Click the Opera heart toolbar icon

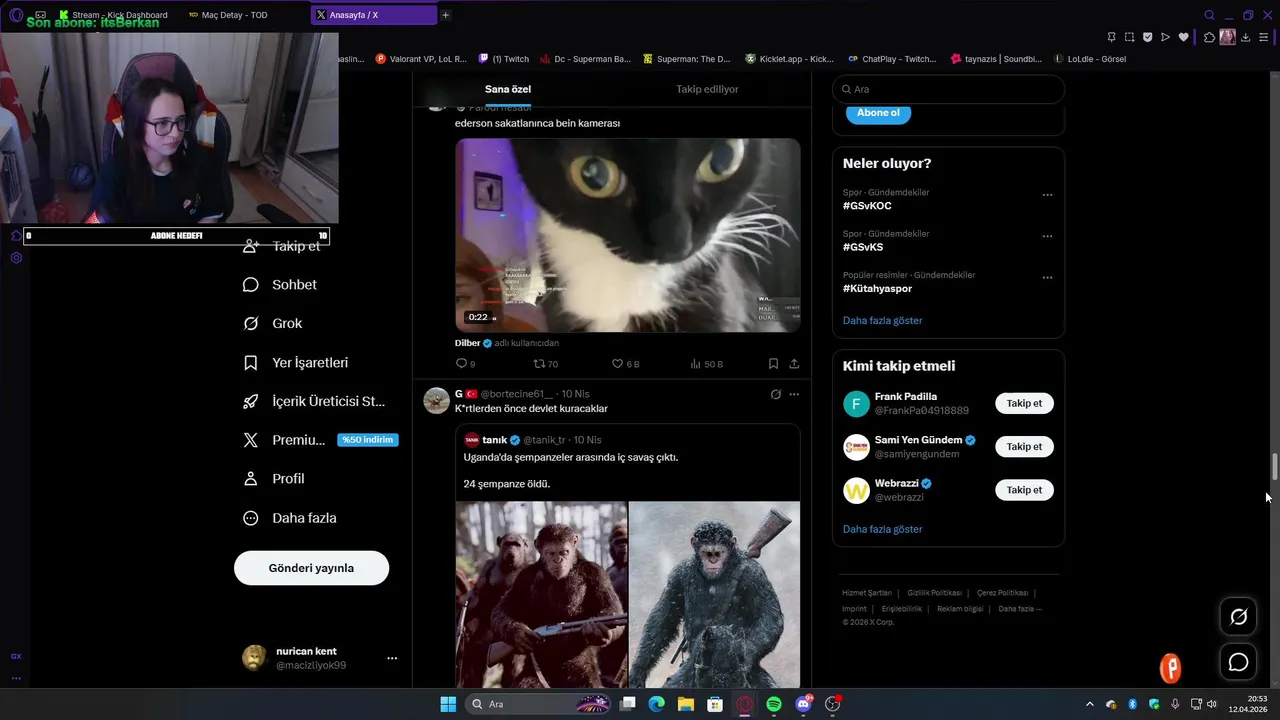pos(1184,37)
